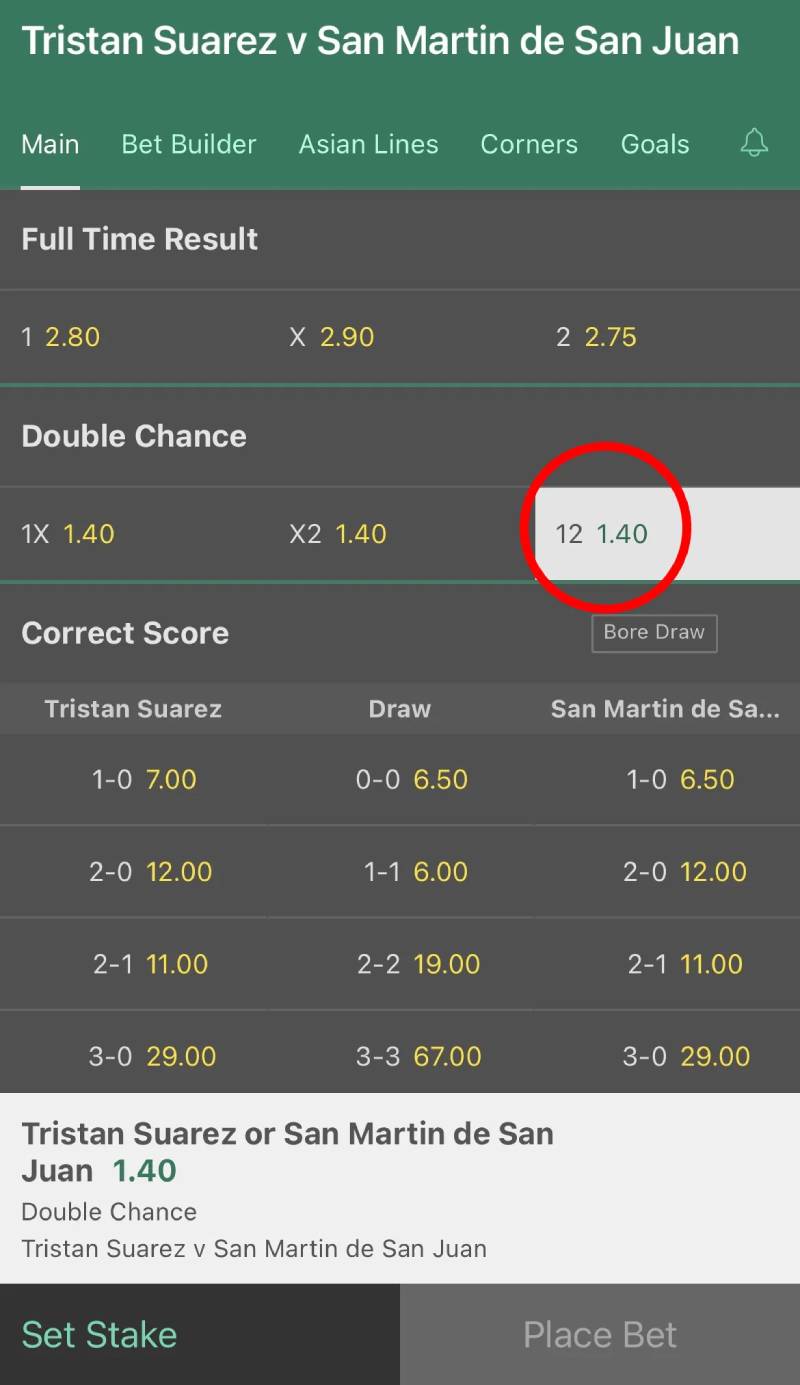Viewport: 800px width, 1385px height.
Task: Switch to the Bet Builder tab
Action: pyautogui.click(x=188, y=143)
